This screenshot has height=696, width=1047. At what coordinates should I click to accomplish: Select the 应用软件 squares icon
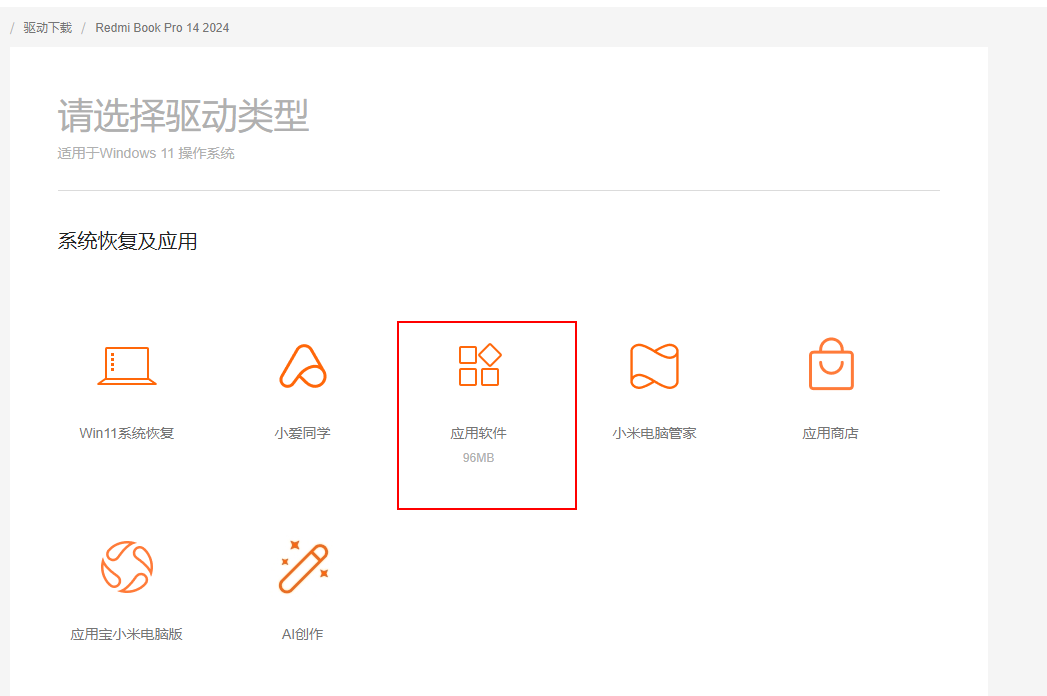479,365
